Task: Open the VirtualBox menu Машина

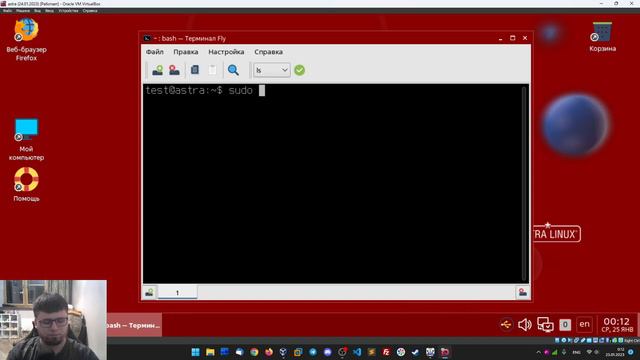Action: pyautogui.click(x=23, y=11)
